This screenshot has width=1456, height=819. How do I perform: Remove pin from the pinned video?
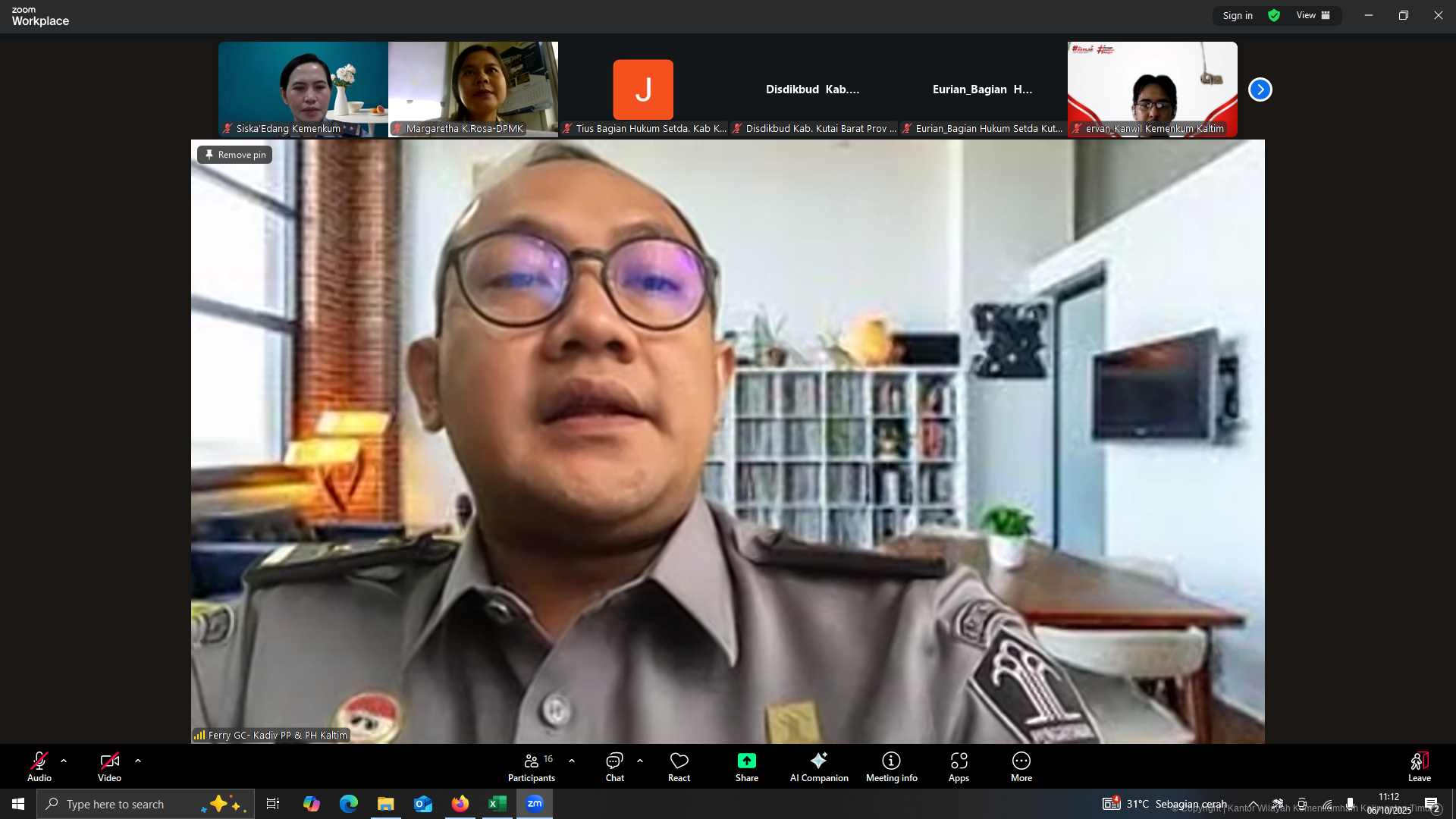pyautogui.click(x=235, y=155)
